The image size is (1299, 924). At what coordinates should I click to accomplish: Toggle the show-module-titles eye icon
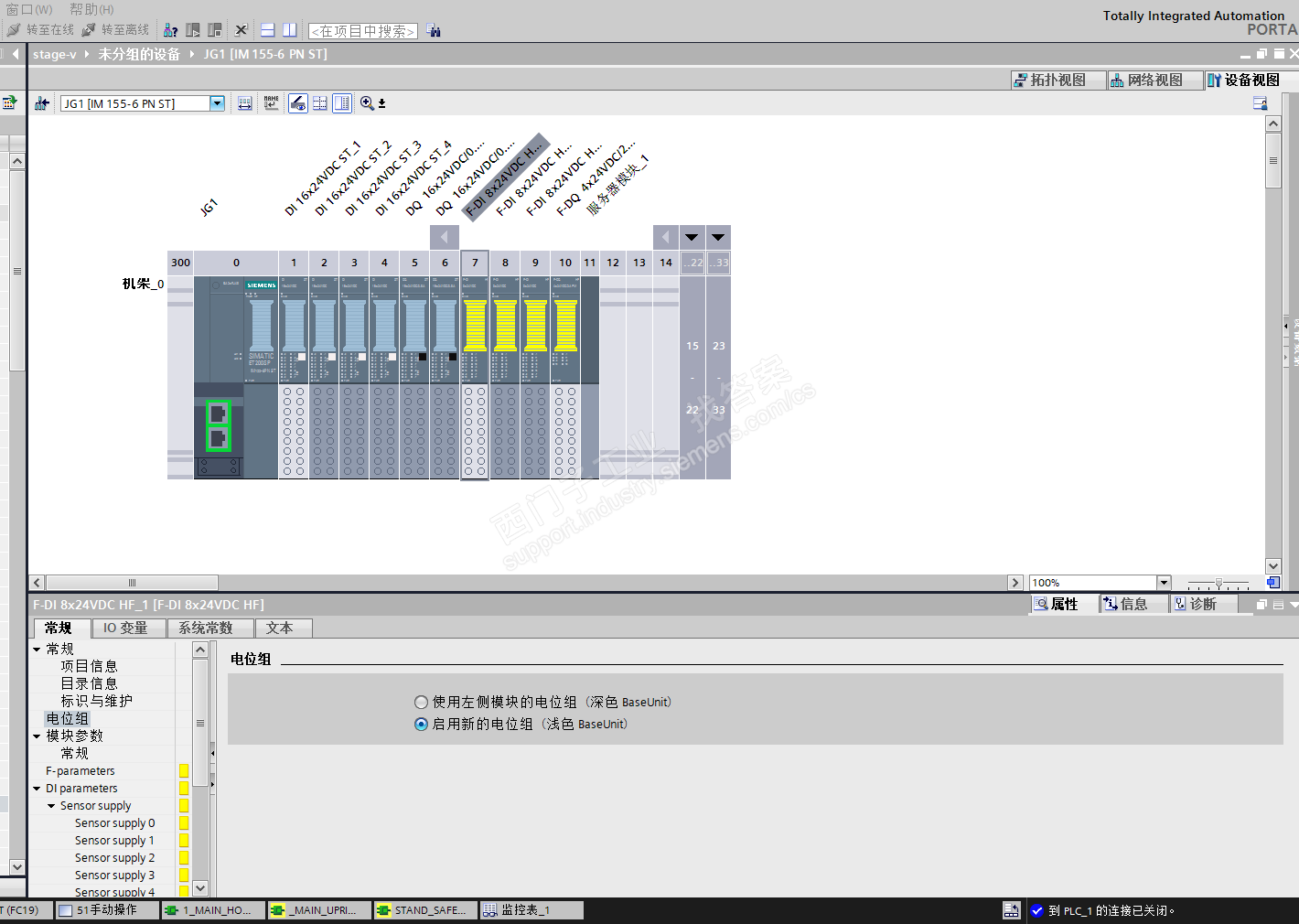[x=298, y=103]
